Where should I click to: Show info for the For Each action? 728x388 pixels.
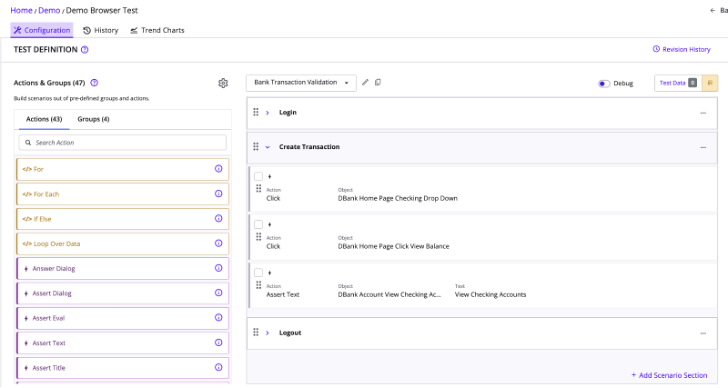pyautogui.click(x=218, y=194)
